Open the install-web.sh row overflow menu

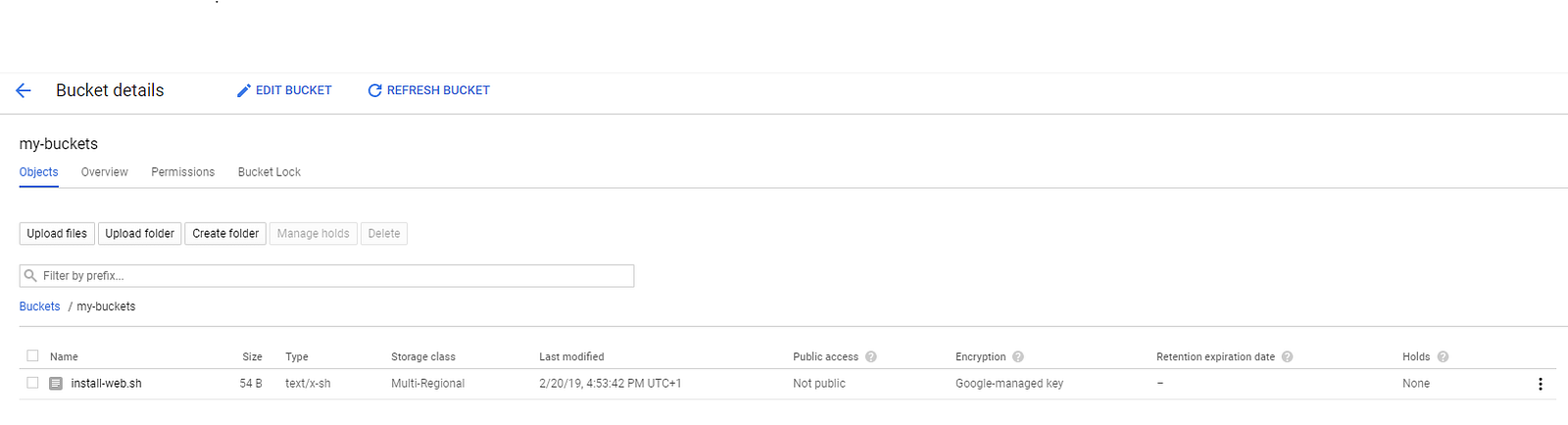[x=1540, y=384]
